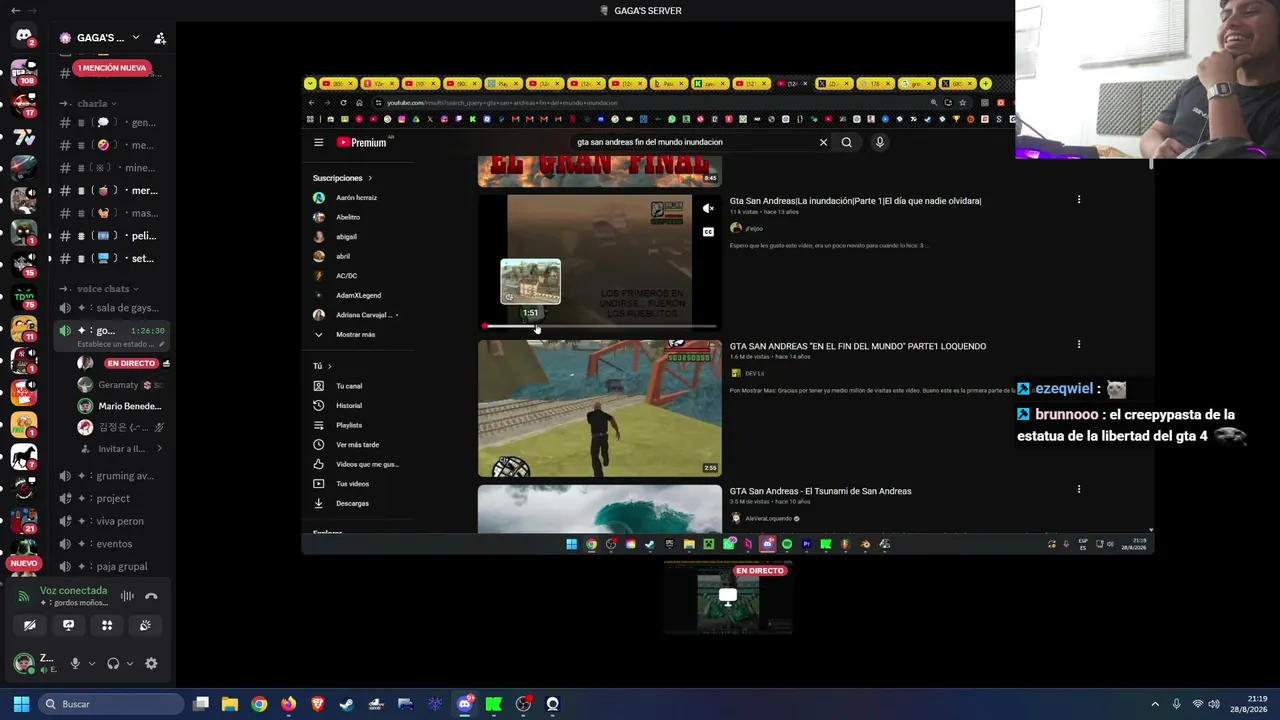This screenshot has width=1280, height=720.
Task: Clear the YouTube search query
Action: tap(823, 142)
